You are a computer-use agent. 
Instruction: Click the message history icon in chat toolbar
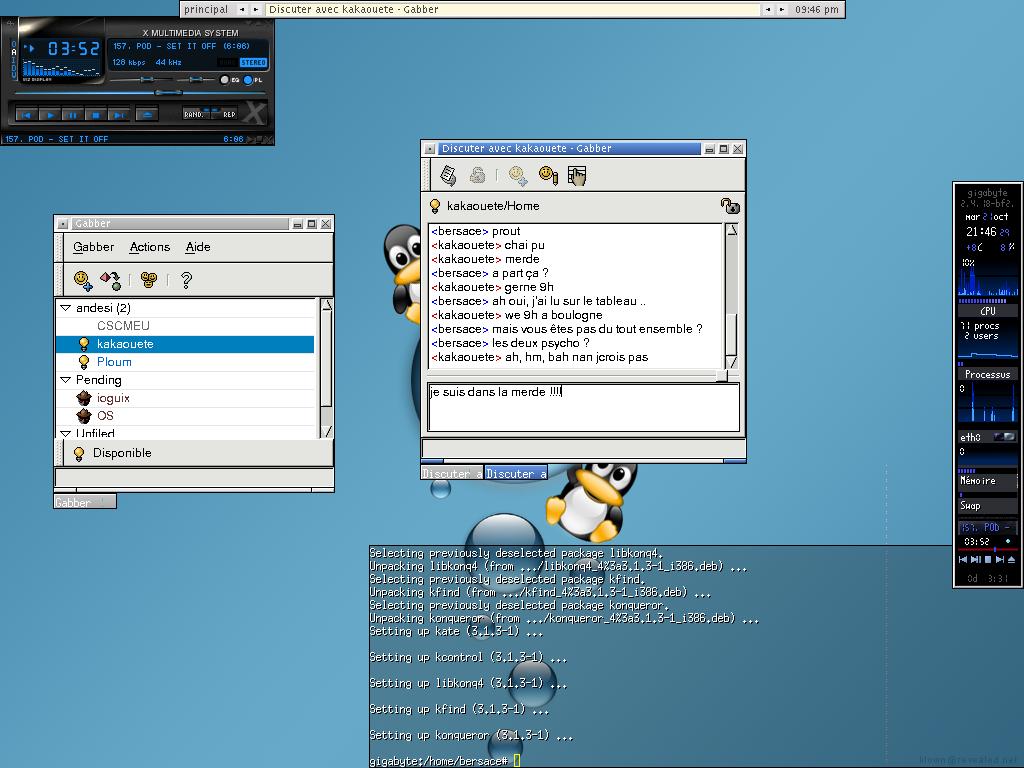coord(448,175)
